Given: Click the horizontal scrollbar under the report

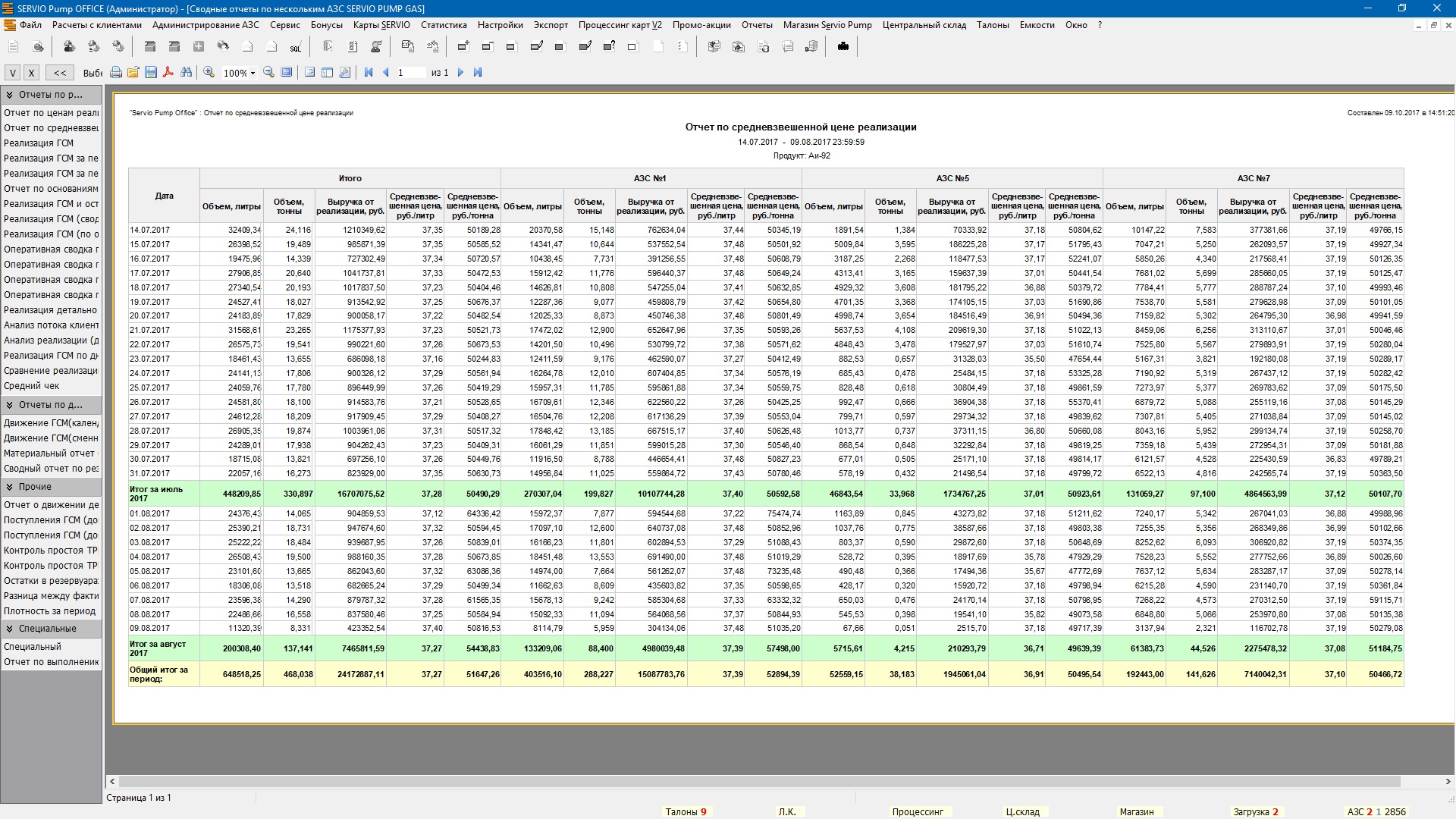Looking at the screenshot, I should point(758,781).
